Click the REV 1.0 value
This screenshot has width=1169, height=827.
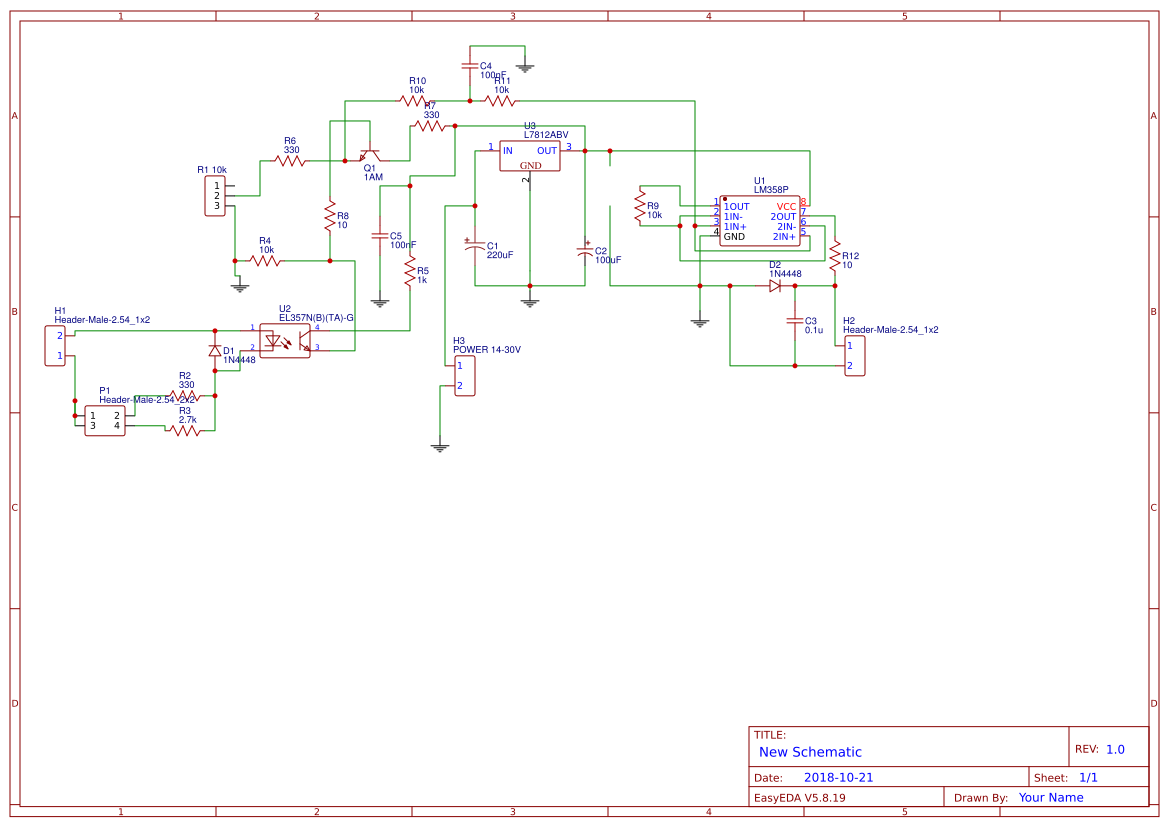1115,749
